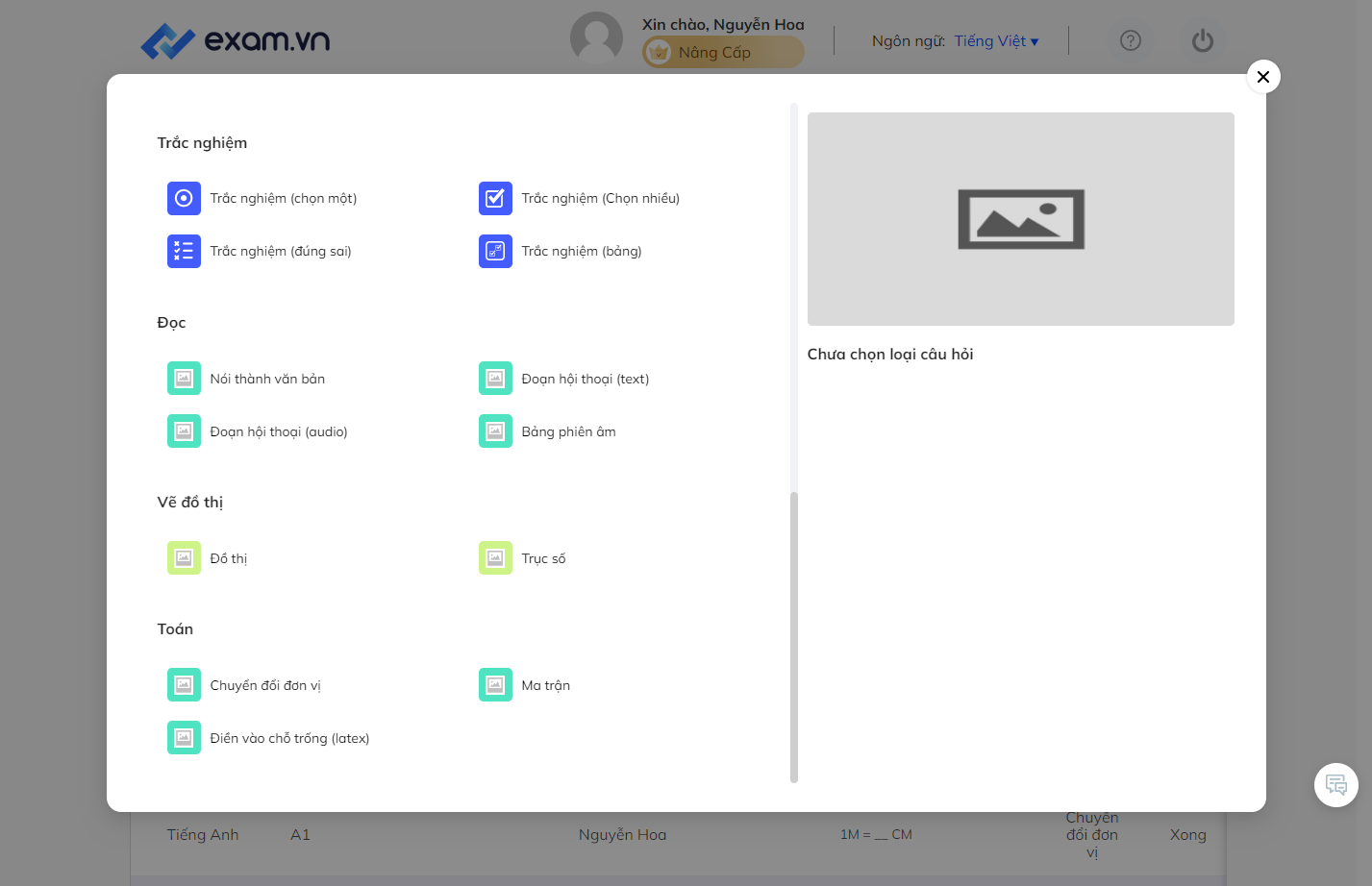Choose the 'Đoạn hội thoại (text)' icon
Viewport: 1372px width, 886px height.
pos(495,379)
